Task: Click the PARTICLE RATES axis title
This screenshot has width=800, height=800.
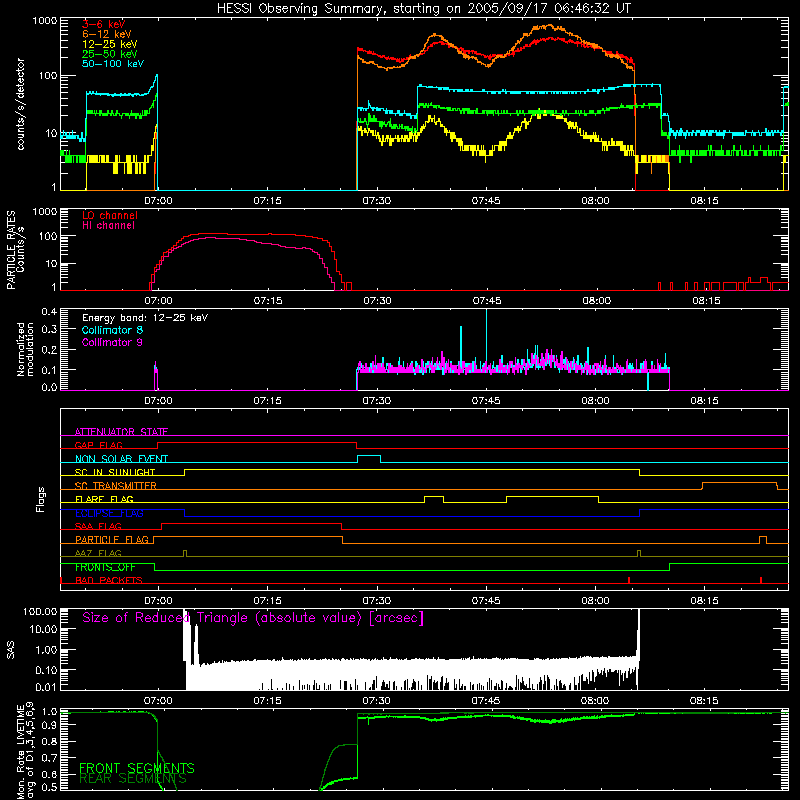Action: tap(10, 250)
